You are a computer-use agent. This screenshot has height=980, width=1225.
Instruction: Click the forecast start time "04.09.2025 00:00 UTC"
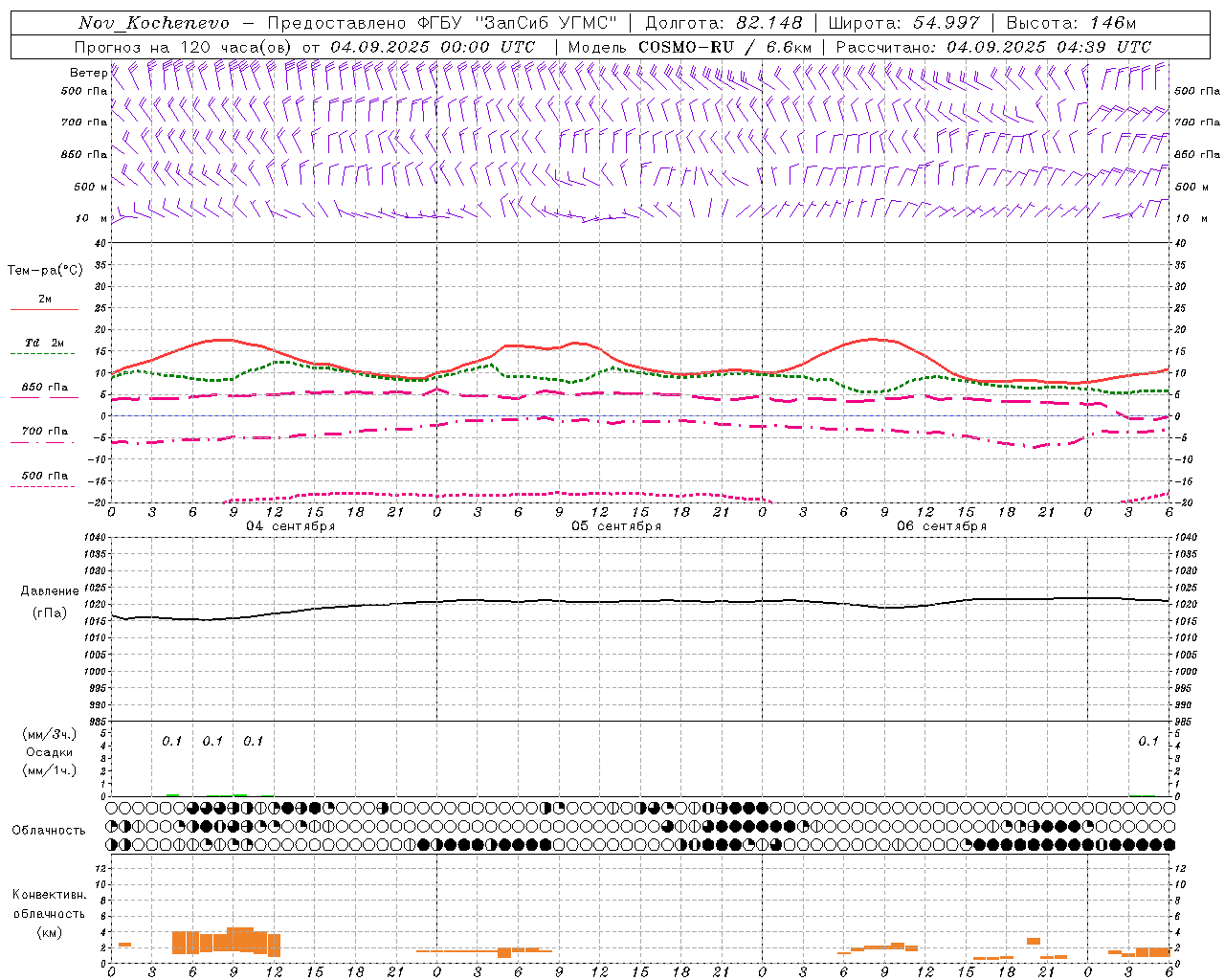click(x=433, y=47)
